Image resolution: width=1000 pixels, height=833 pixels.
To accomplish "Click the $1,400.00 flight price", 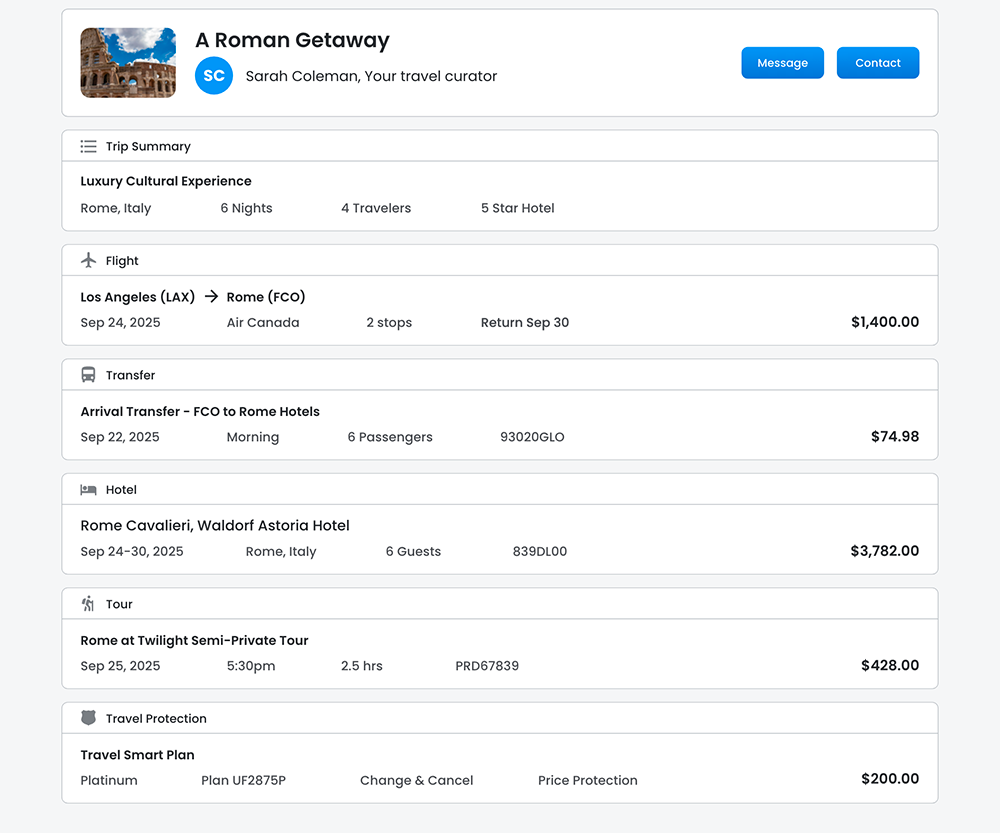I will click(x=884, y=322).
